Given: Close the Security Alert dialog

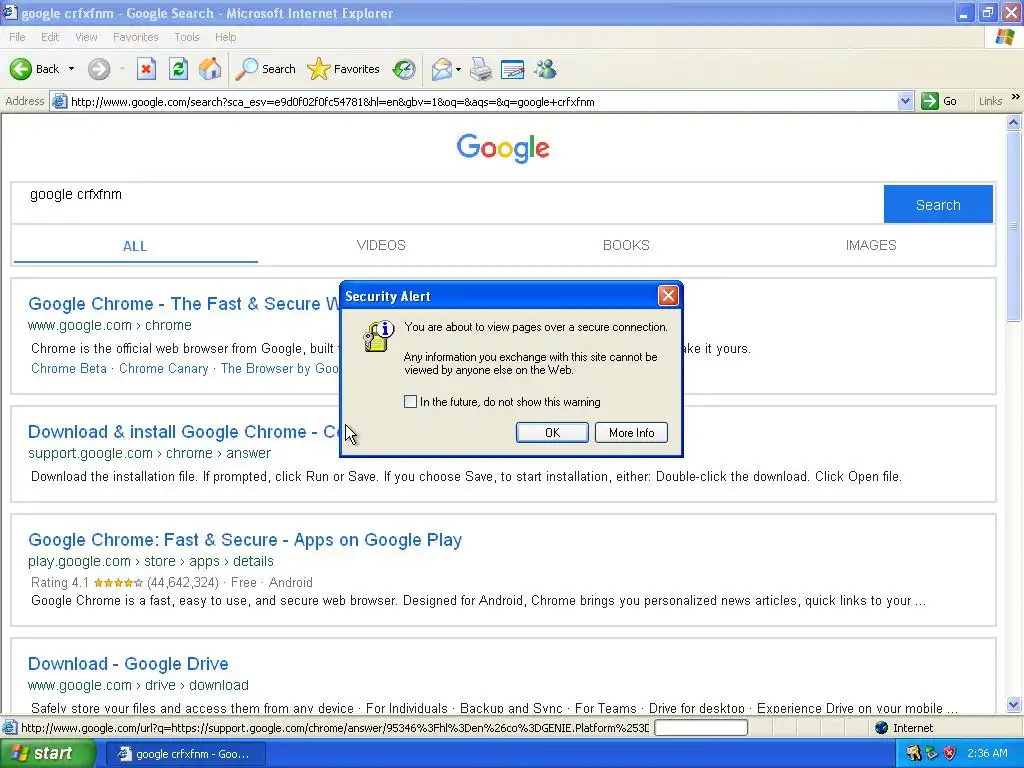Looking at the screenshot, I should (667, 296).
